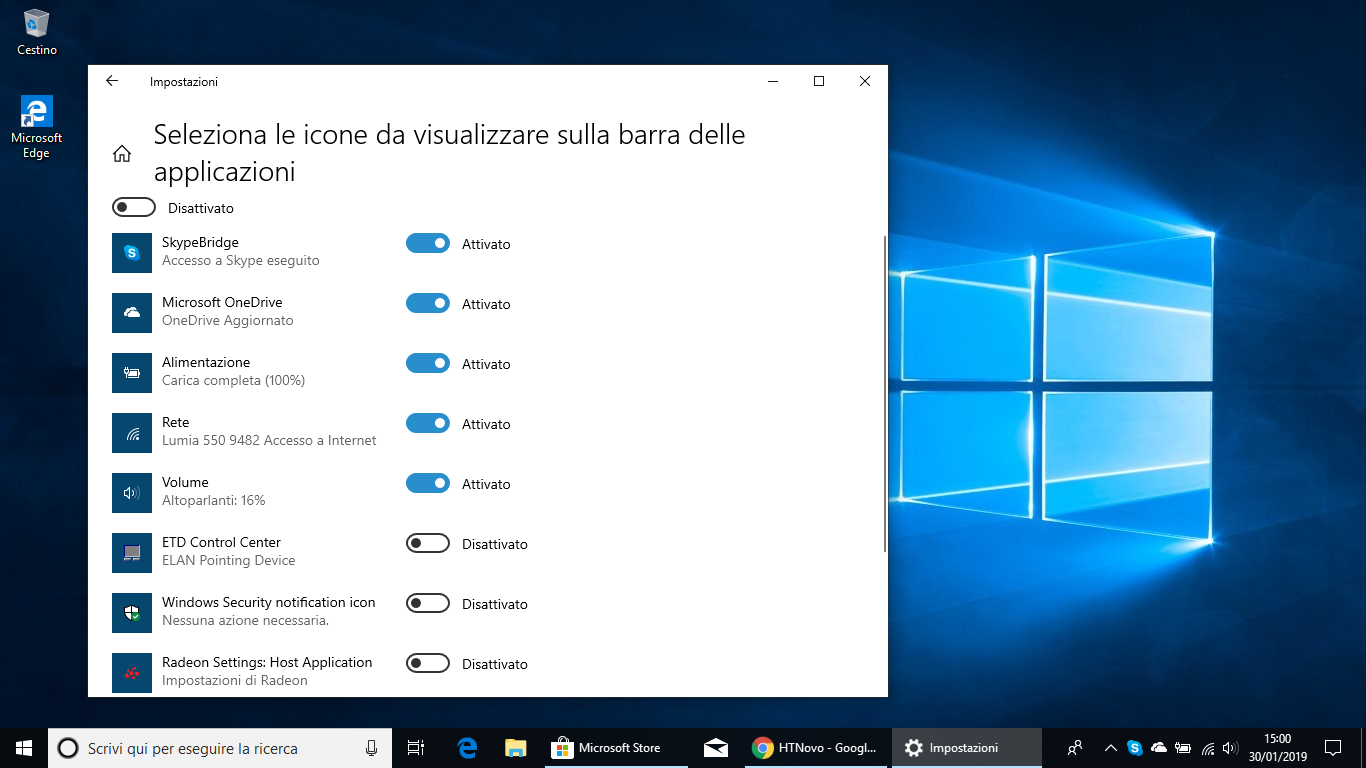Go back with the arrow in Impostazioni
Screen dimensions: 1366x768
click(x=112, y=82)
